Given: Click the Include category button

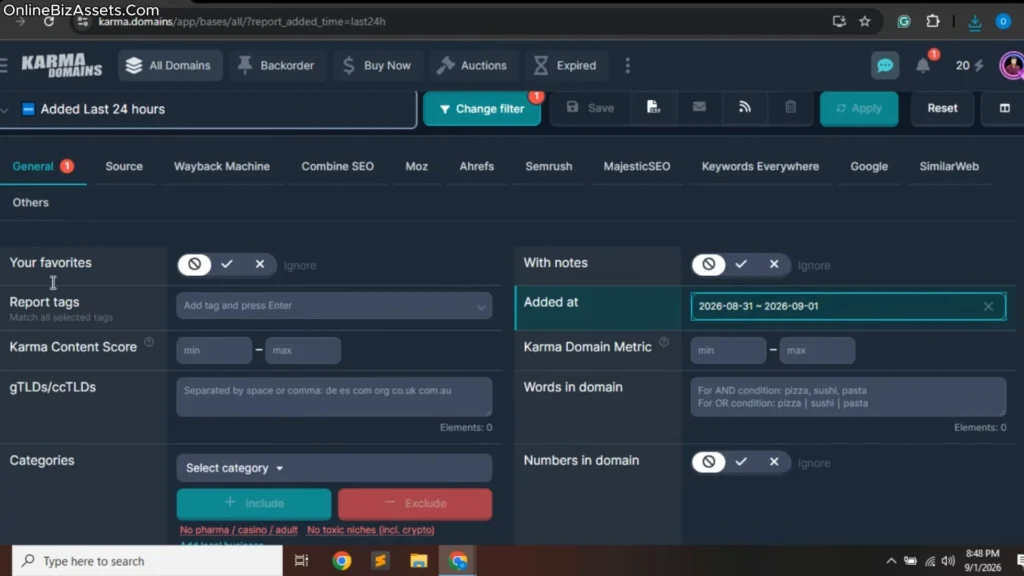Looking at the screenshot, I should point(253,504).
